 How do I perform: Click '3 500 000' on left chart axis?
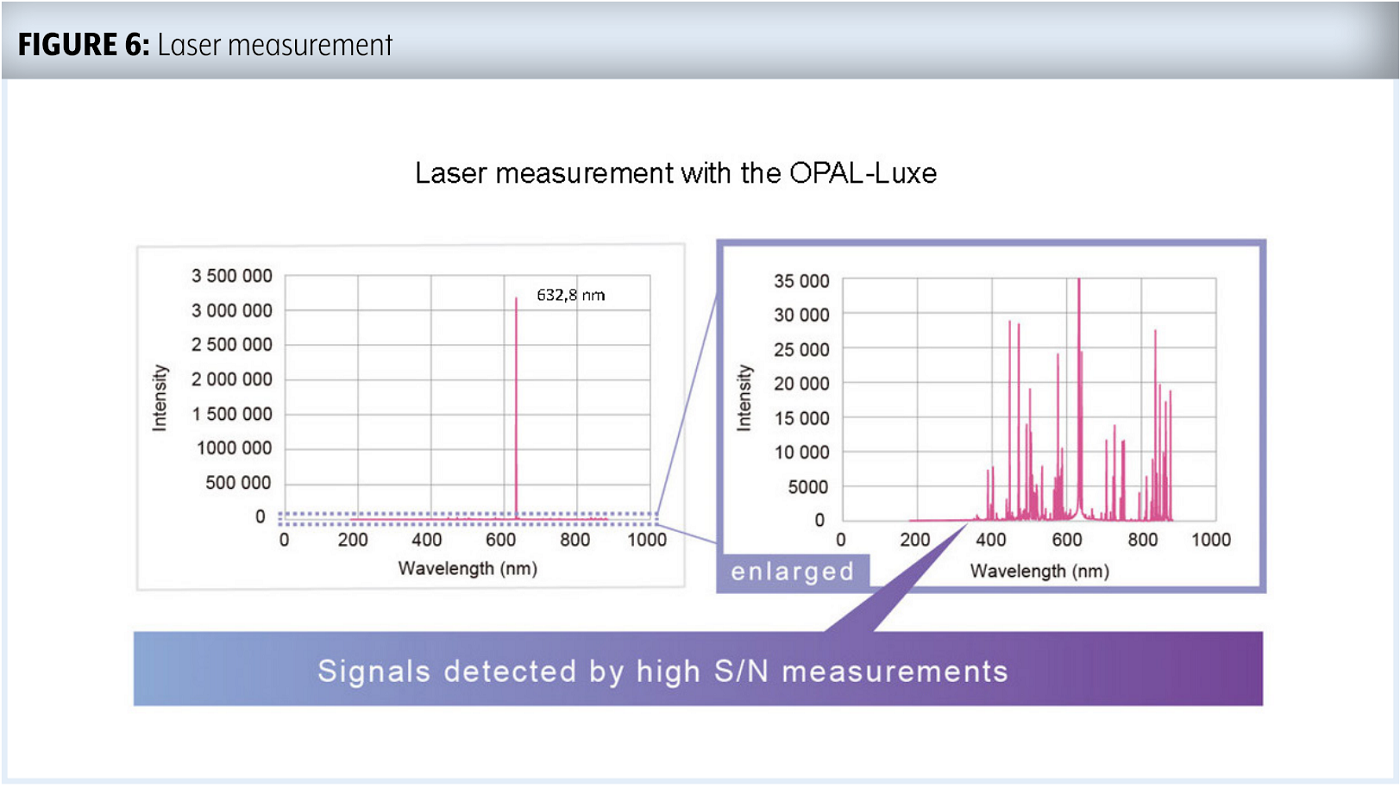pyautogui.click(x=231, y=276)
